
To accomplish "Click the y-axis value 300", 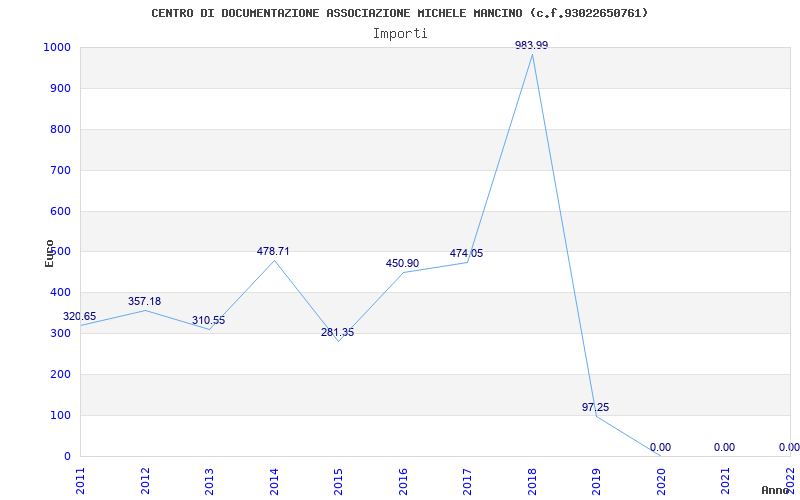I will point(60,333).
